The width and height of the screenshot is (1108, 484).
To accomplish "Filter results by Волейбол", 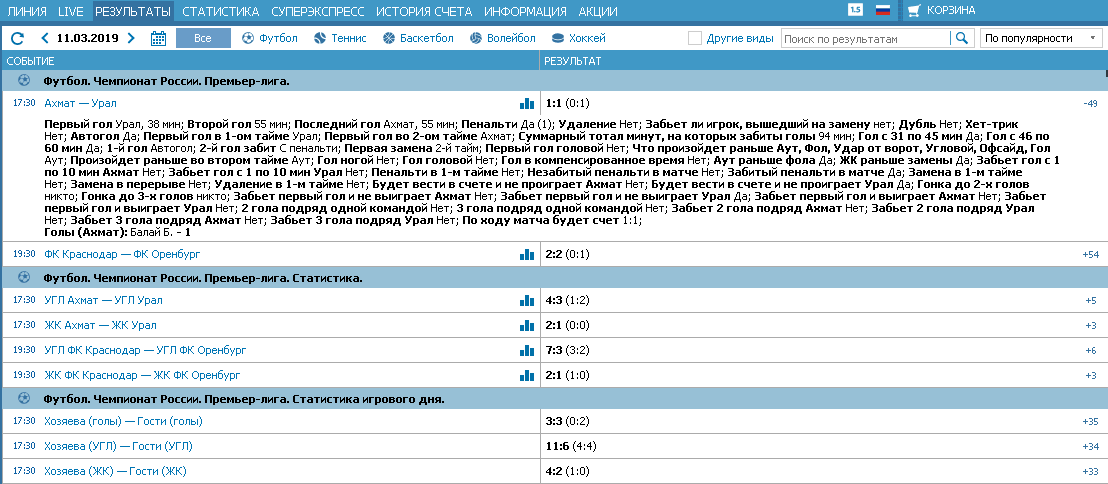I will (502, 38).
